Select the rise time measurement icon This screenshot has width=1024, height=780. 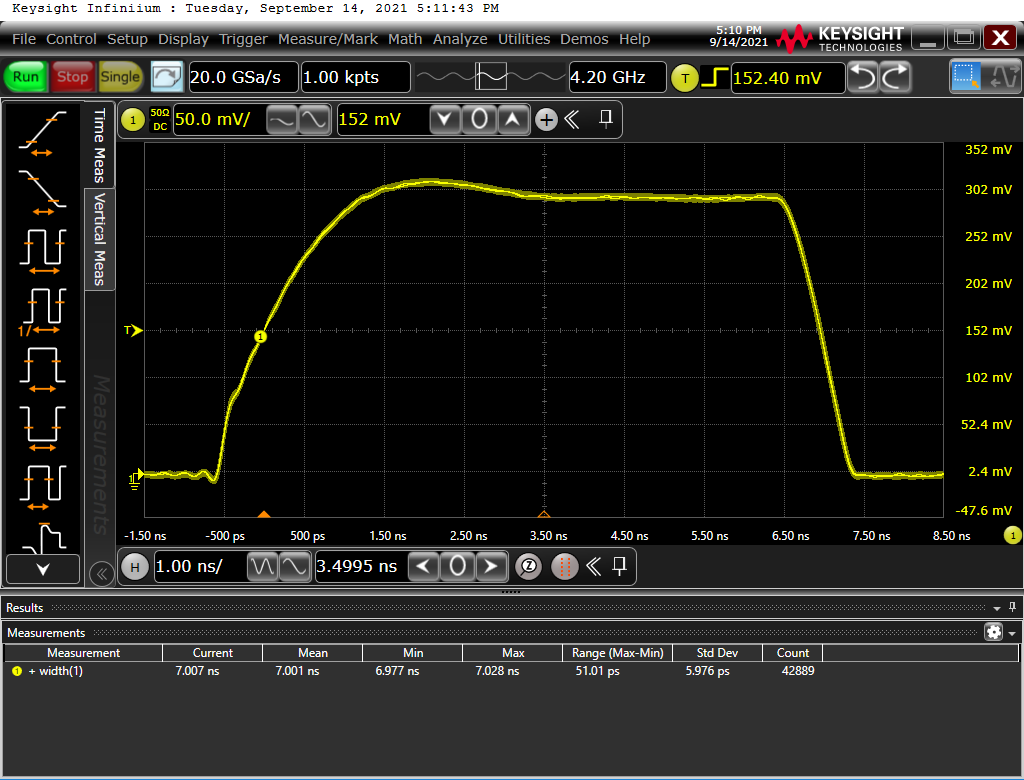tap(42, 132)
